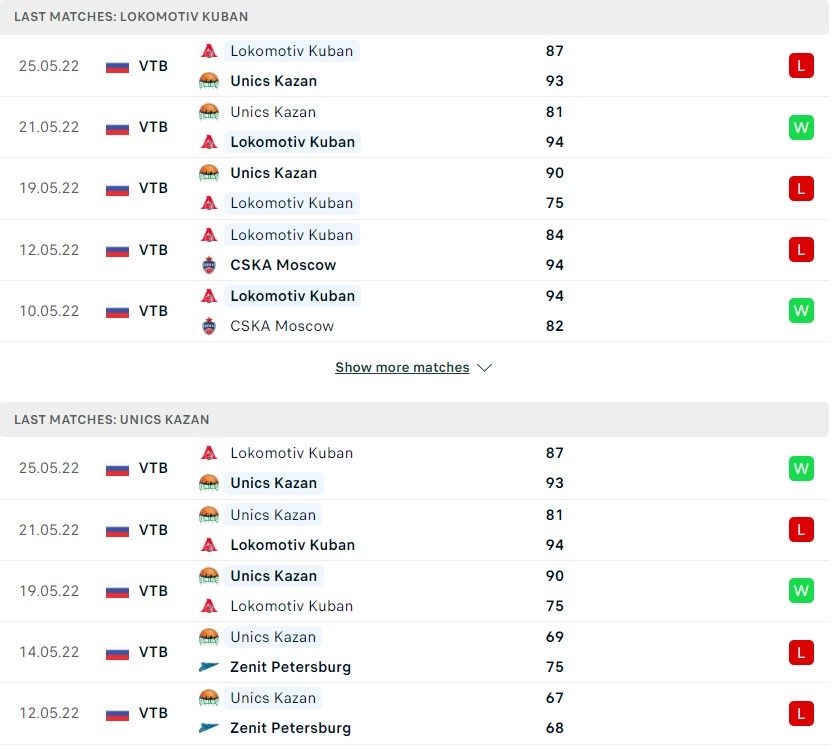Click Zenit Petersburg logo in 14.05.22 match

(209, 667)
